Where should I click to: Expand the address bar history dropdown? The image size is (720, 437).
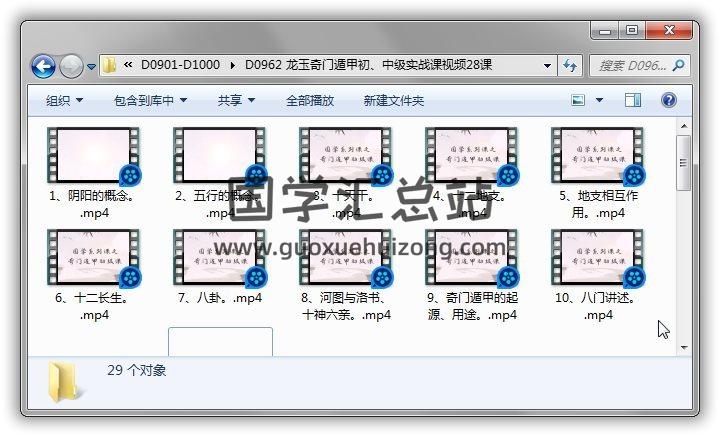click(x=547, y=66)
